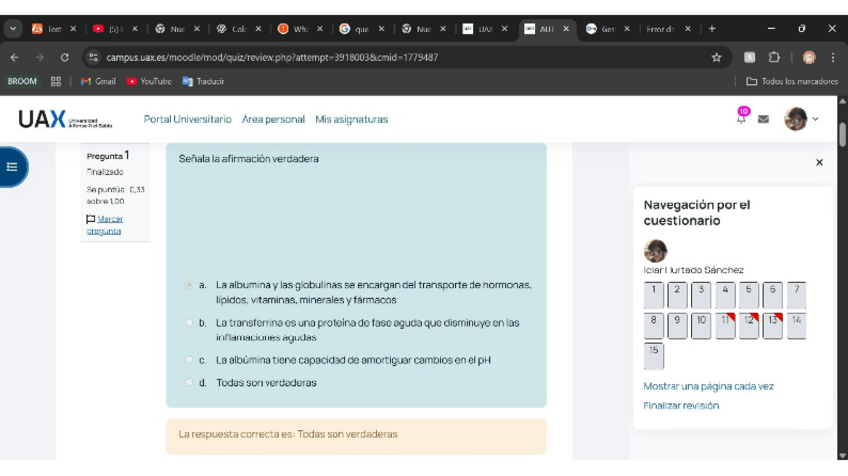848x476 pixels.
Task: Open the tab search dropdown arrow
Action: [x=13, y=29]
